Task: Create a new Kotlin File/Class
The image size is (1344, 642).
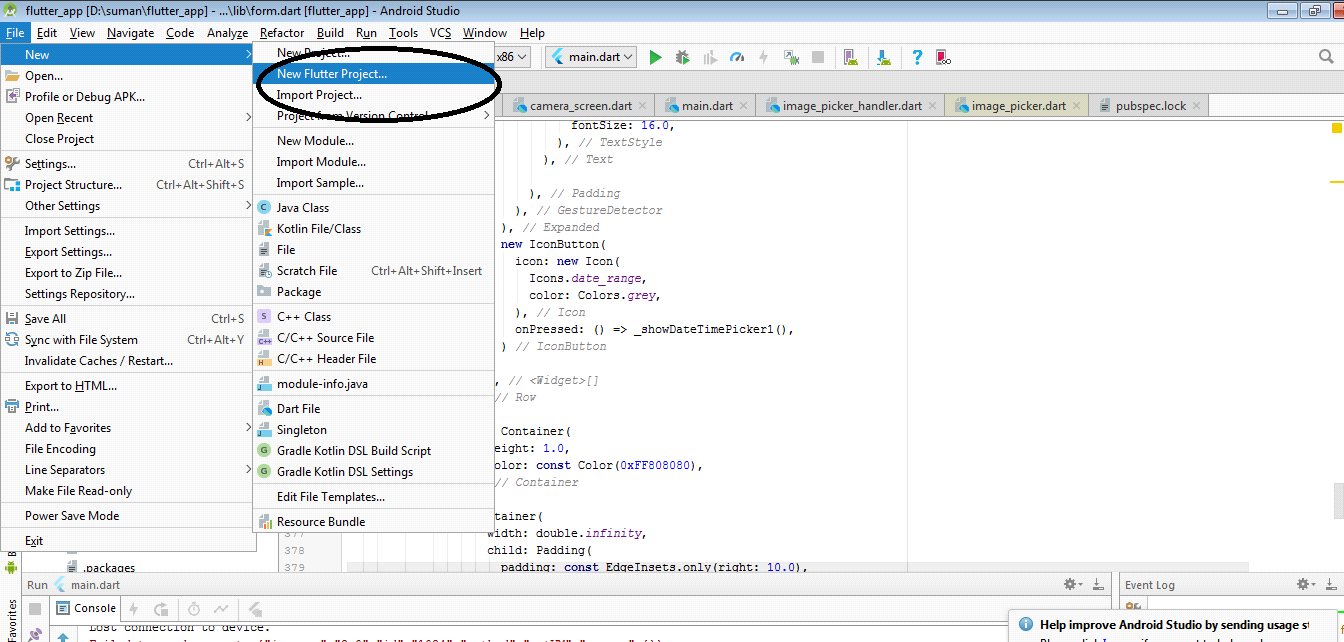Action: (x=373, y=228)
